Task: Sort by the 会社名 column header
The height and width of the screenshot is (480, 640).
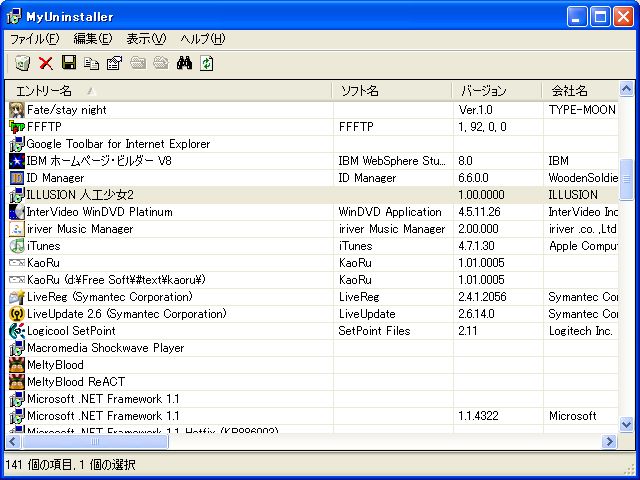Action: click(x=580, y=91)
